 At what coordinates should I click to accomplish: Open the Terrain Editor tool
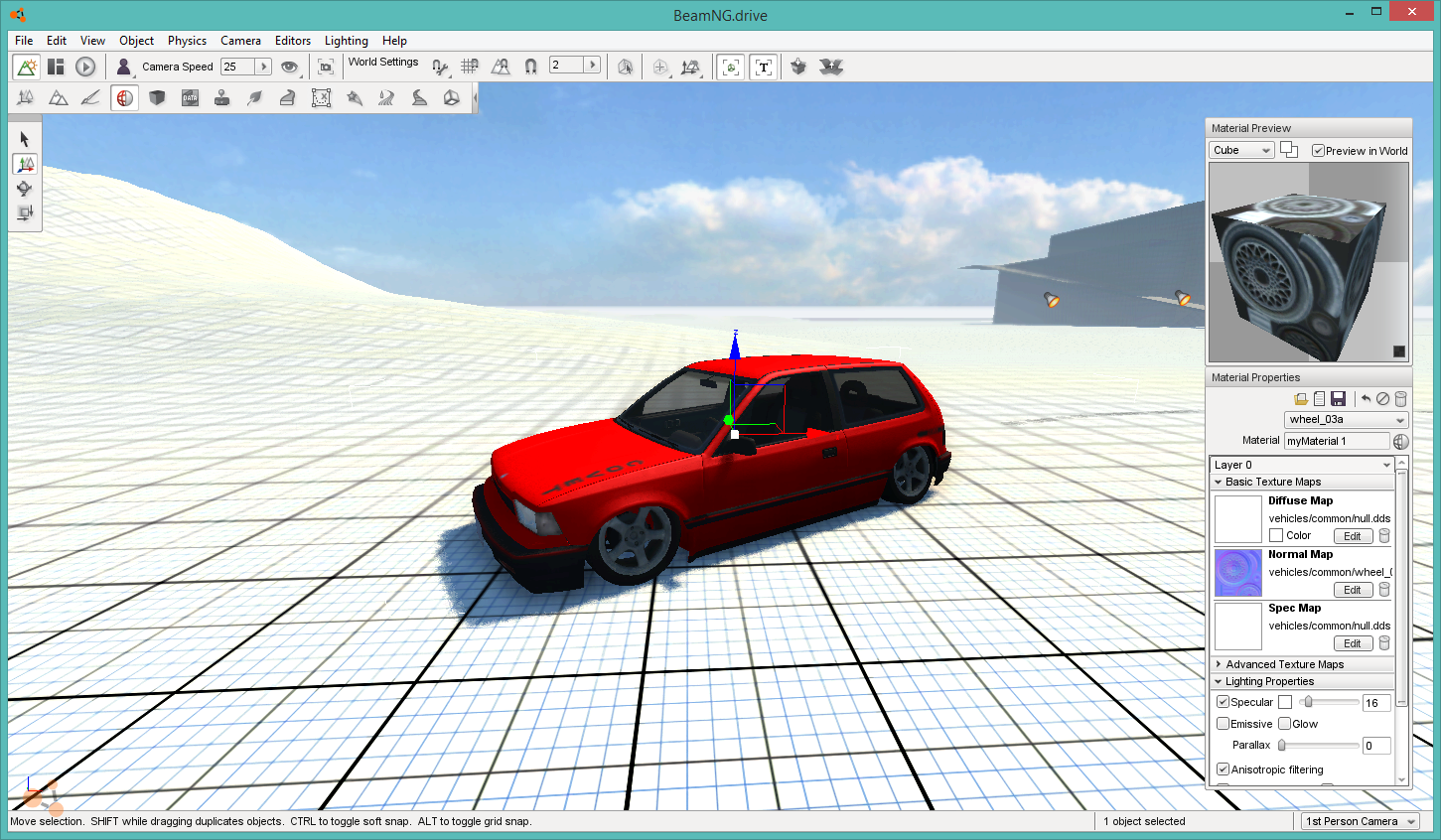coord(59,97)
